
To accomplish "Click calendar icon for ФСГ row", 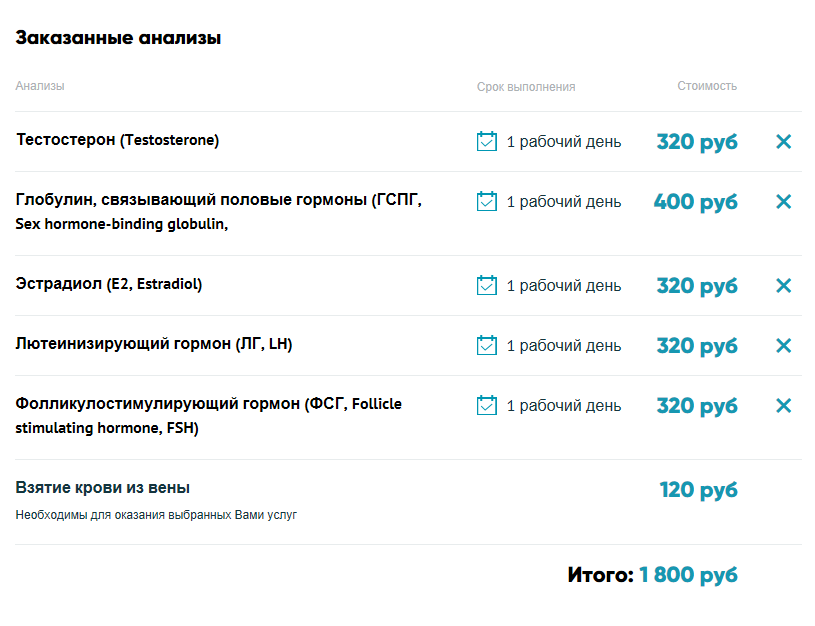I will click(x=487, y=405).
